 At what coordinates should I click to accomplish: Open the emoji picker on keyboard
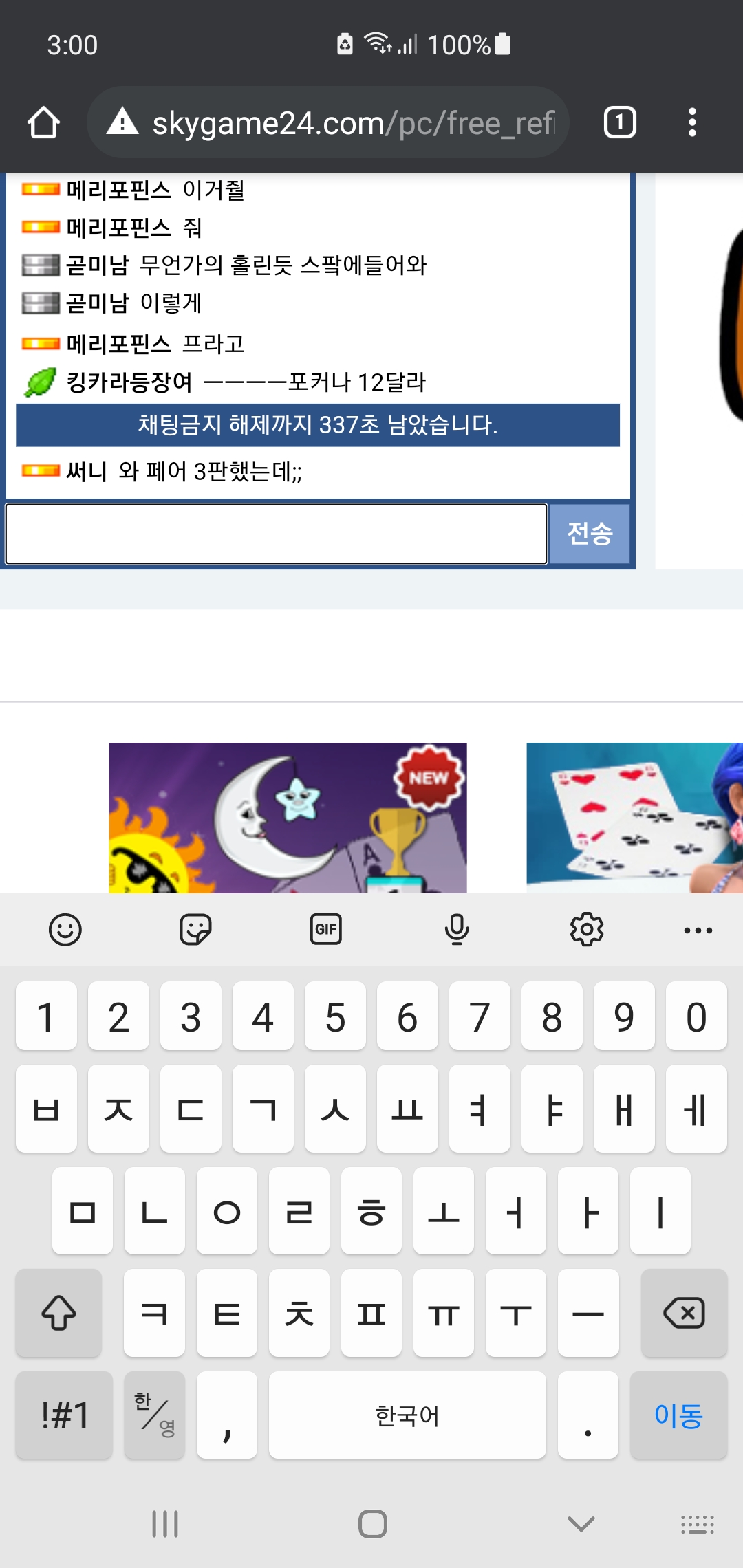65,930
